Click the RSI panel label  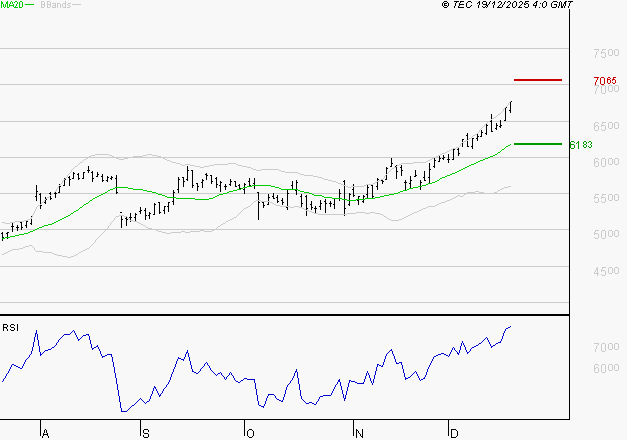(10, 328)
